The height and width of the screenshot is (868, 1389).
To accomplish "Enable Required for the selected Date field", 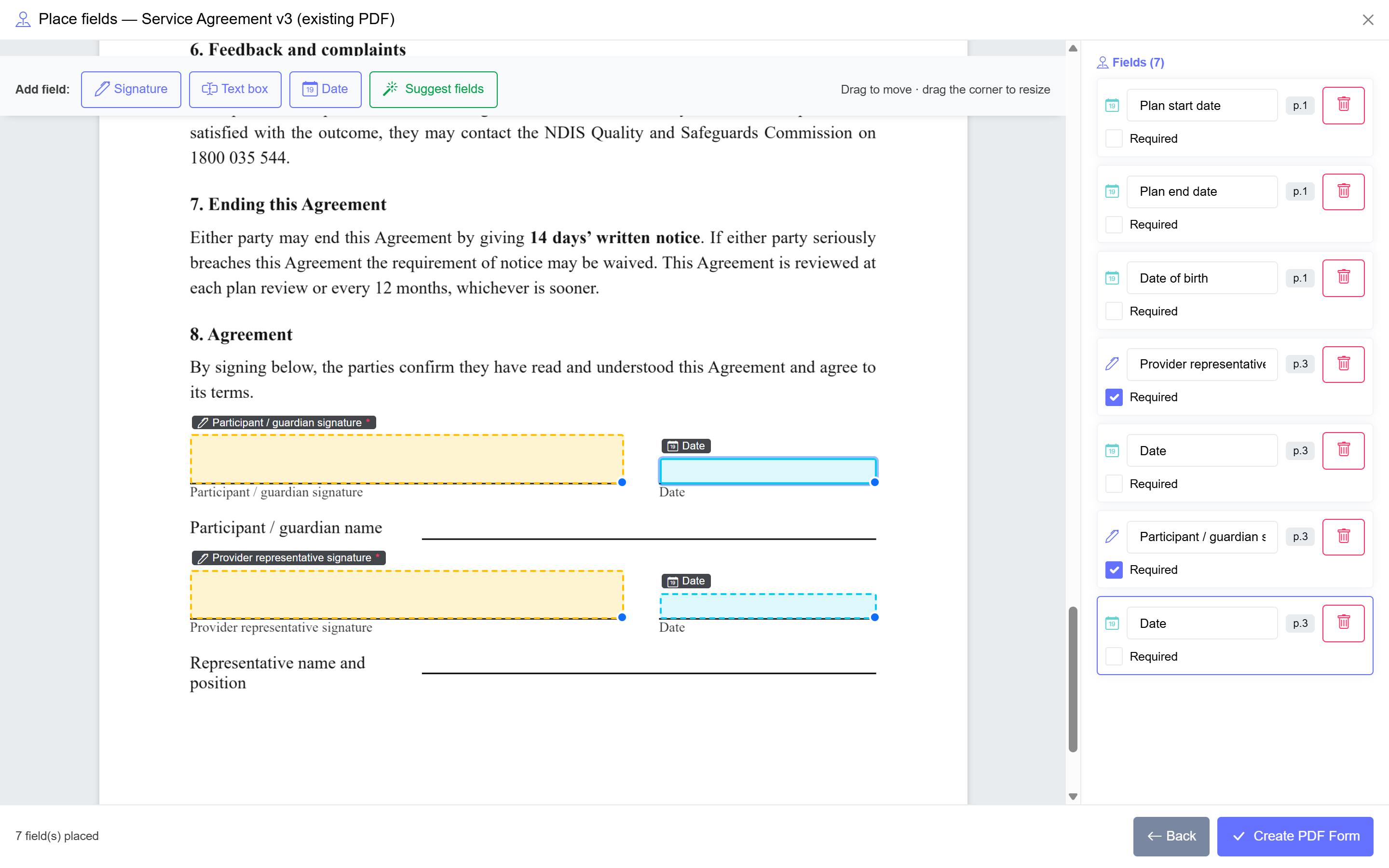I will pyautogui.click(x=1114, y=656).
